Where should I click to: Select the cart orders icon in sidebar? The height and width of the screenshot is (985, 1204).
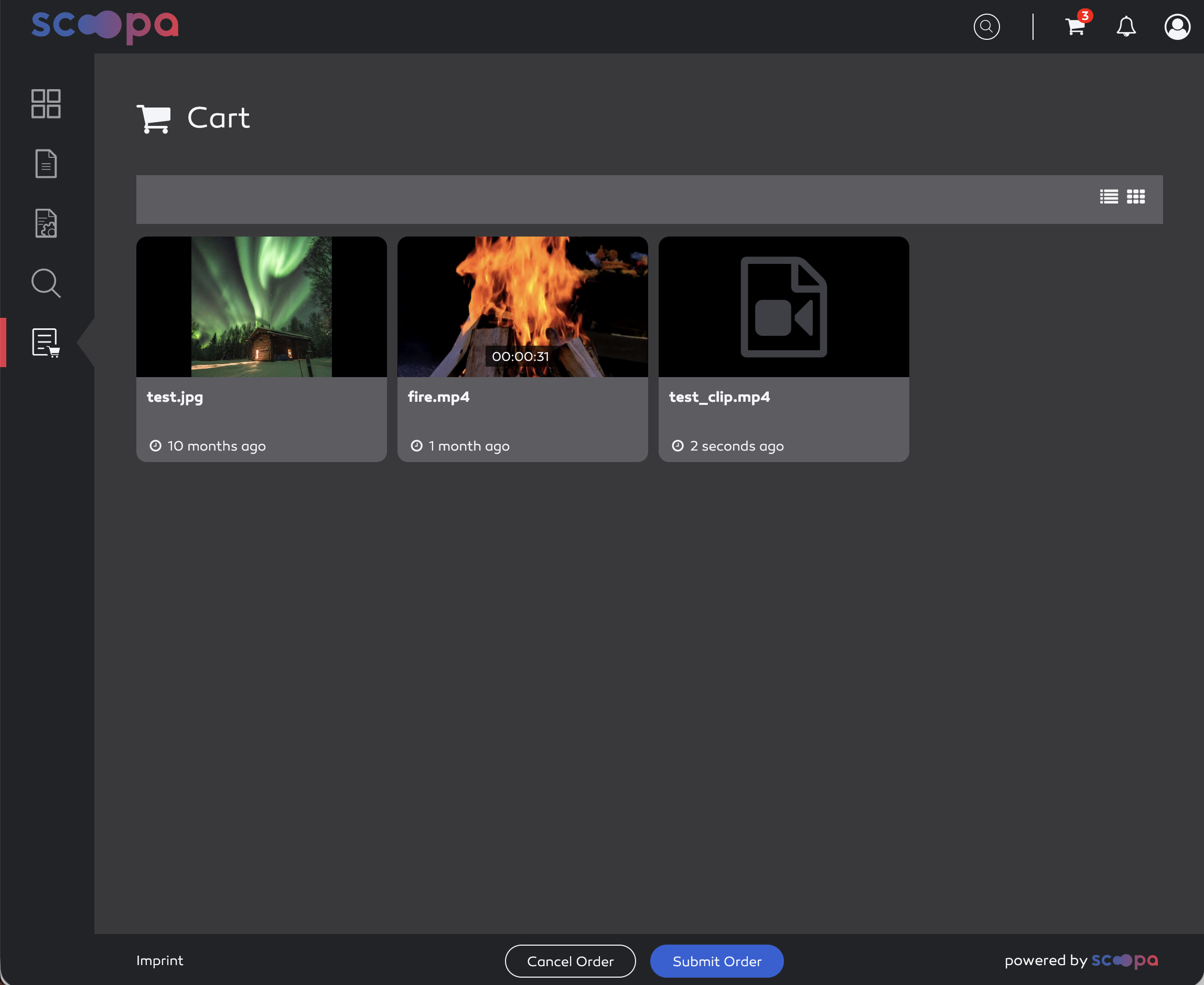click(x=46, y=342)
